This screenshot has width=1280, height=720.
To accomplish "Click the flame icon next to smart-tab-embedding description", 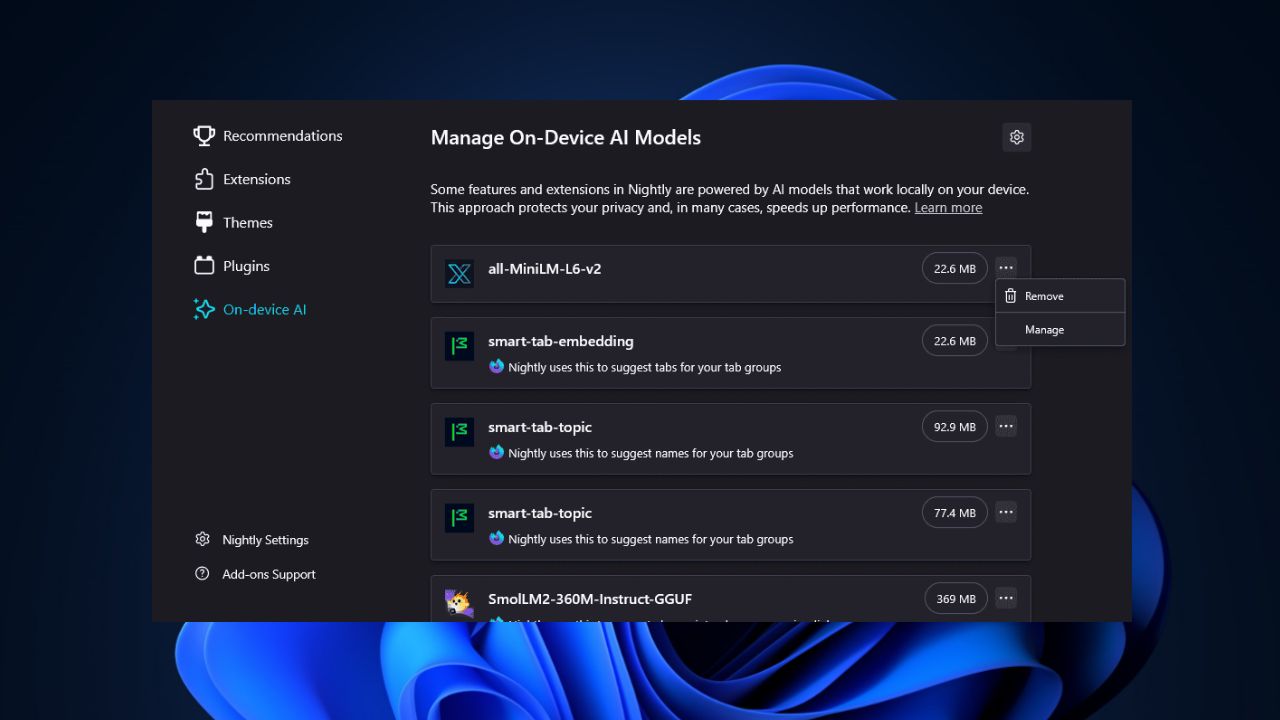I will coord(496,367).
